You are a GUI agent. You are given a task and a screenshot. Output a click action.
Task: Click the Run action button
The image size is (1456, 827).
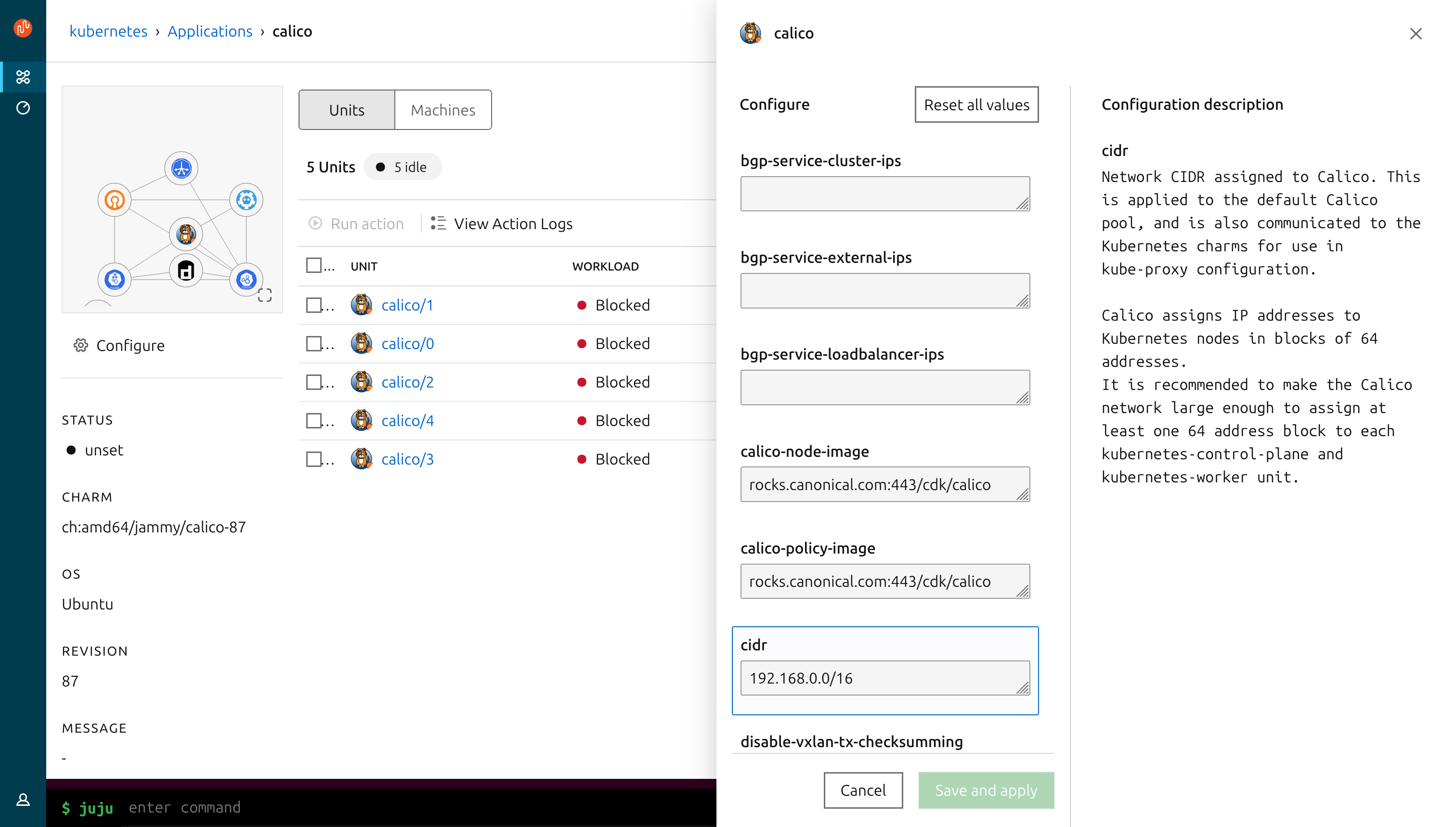[356, 223]
